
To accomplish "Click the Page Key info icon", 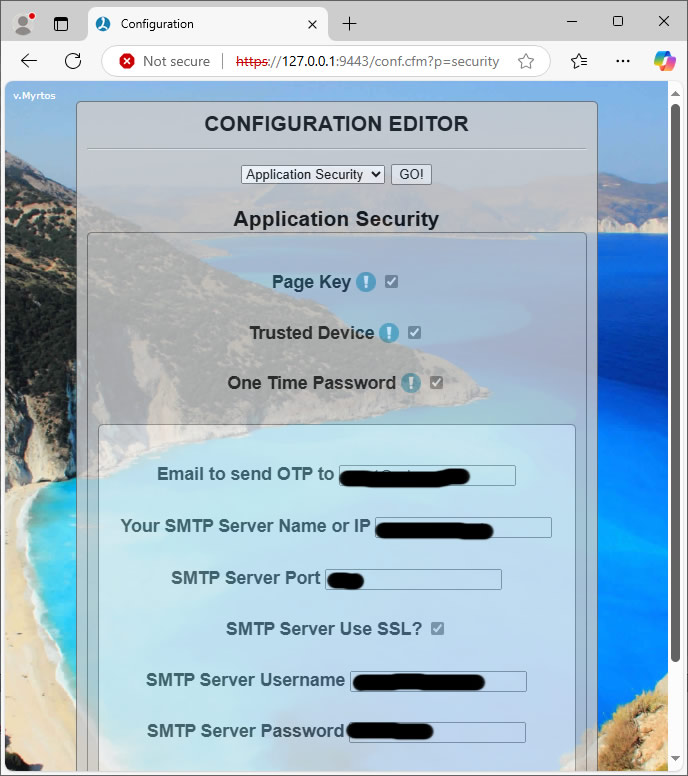I will pos(366,282).
